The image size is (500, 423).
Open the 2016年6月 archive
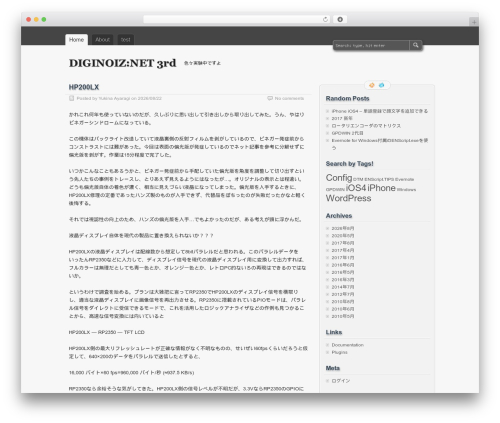pos(343,265)
